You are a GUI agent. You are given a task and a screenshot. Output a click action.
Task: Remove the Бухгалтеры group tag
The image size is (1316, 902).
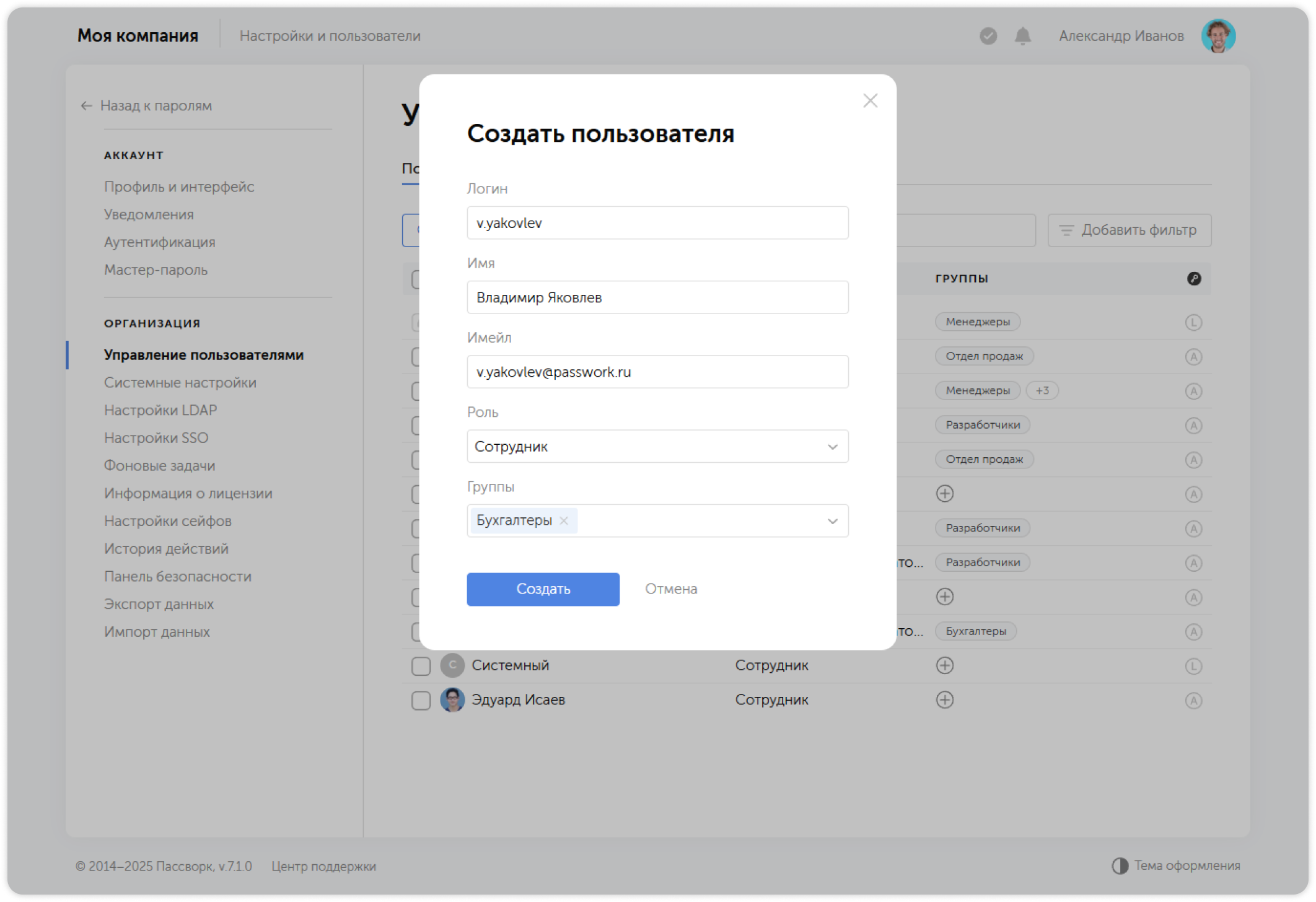point(564,521)
